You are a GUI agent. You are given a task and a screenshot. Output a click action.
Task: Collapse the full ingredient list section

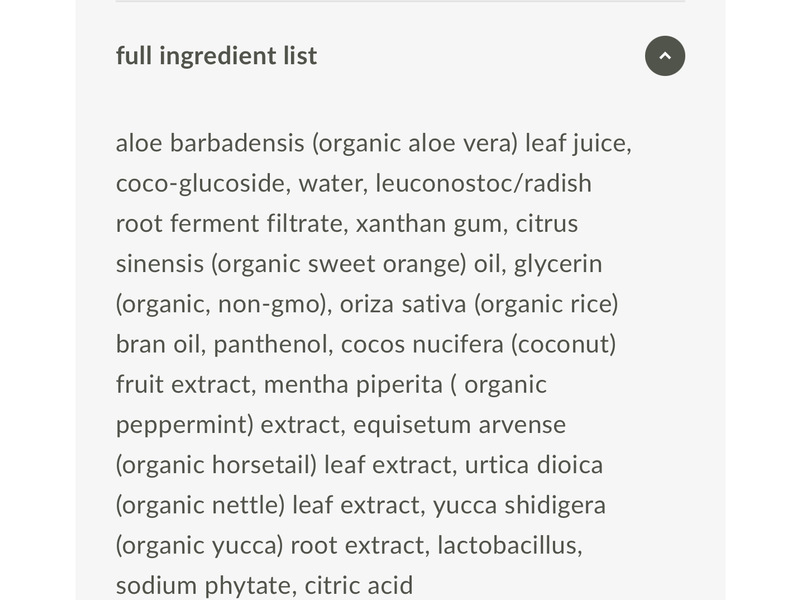(665, 56)
